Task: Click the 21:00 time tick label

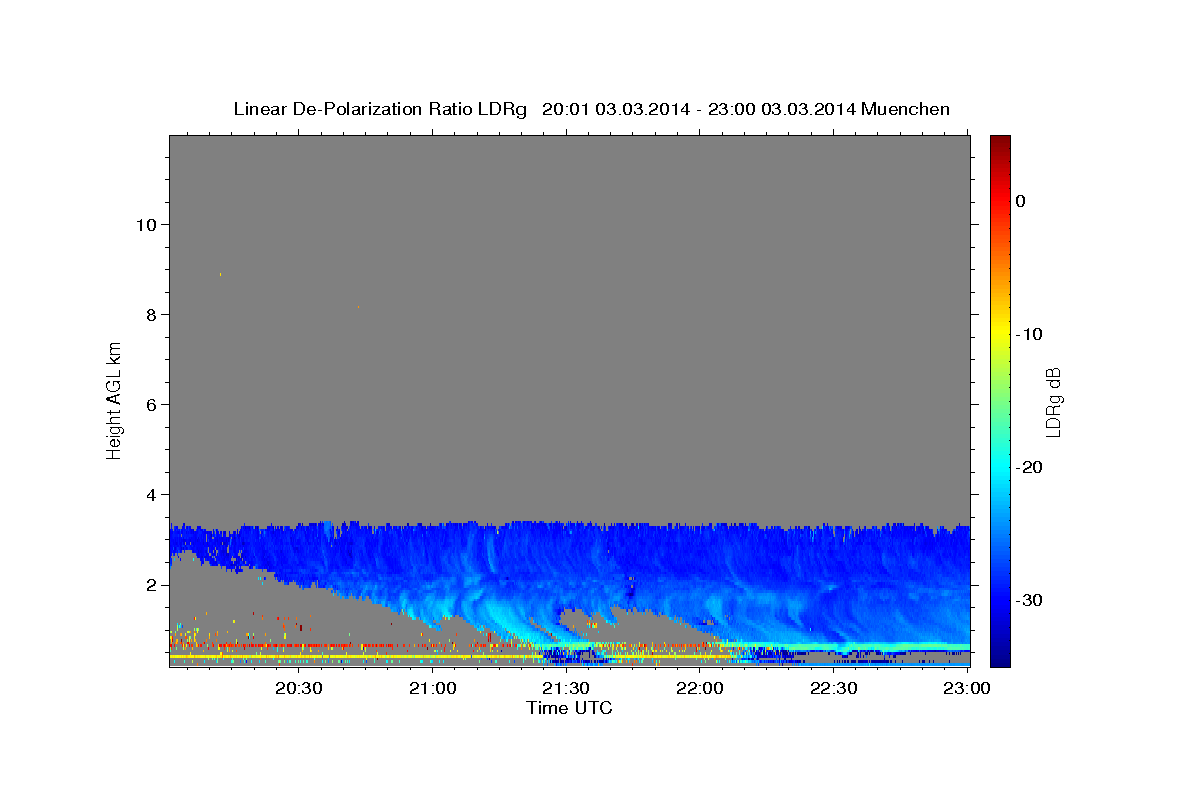Action: pos(432,688)
